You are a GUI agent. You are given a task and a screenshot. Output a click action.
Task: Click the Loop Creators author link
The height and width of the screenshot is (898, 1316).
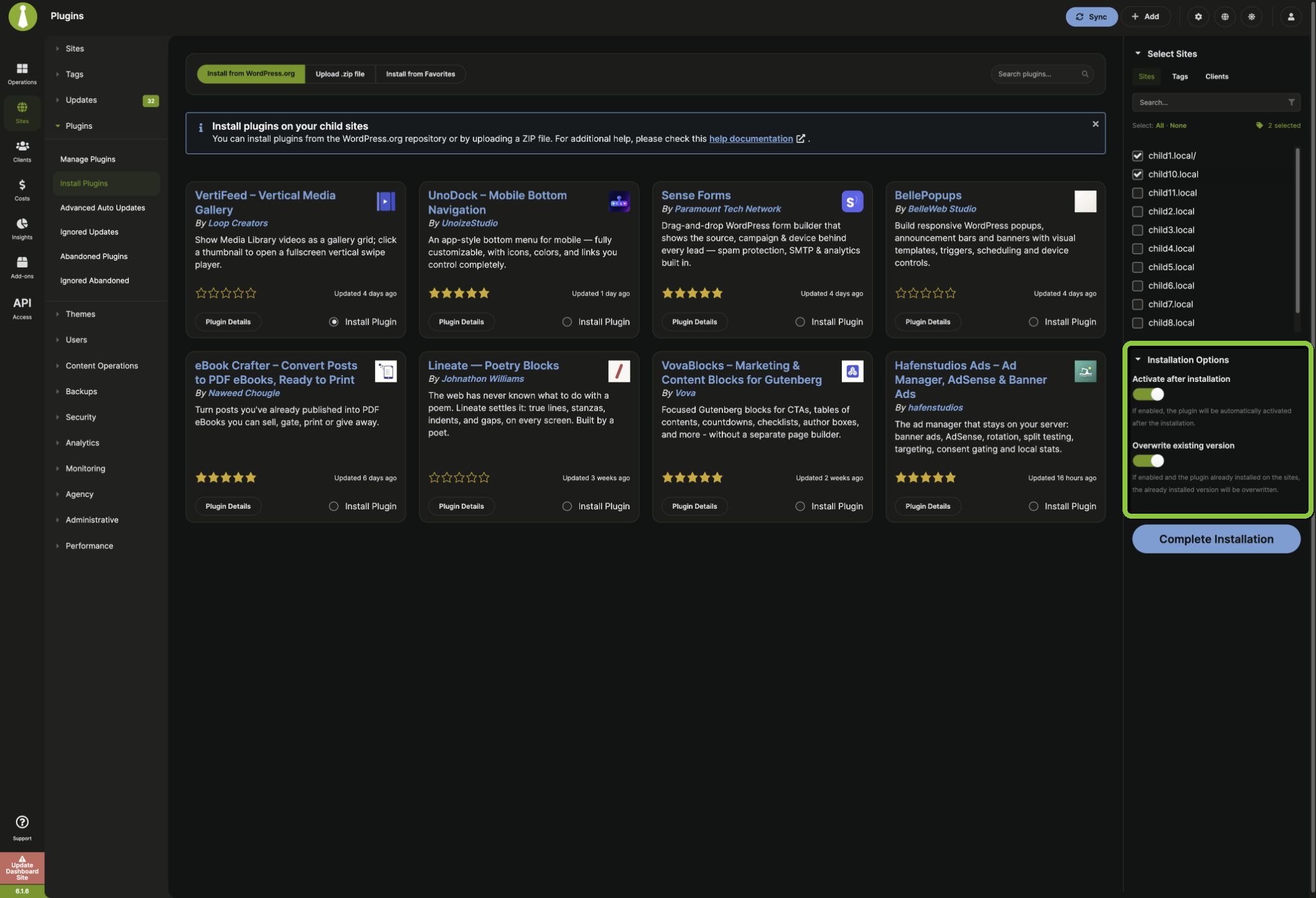pos(238,223)
